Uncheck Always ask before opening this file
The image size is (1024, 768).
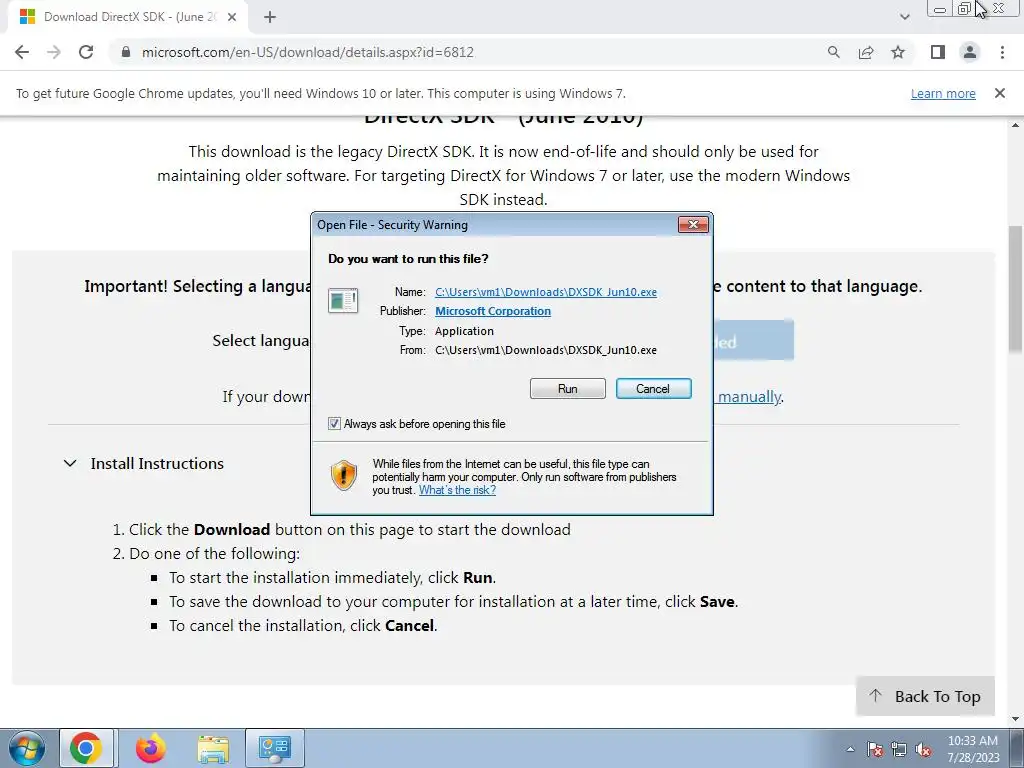[x=334, y=424]
